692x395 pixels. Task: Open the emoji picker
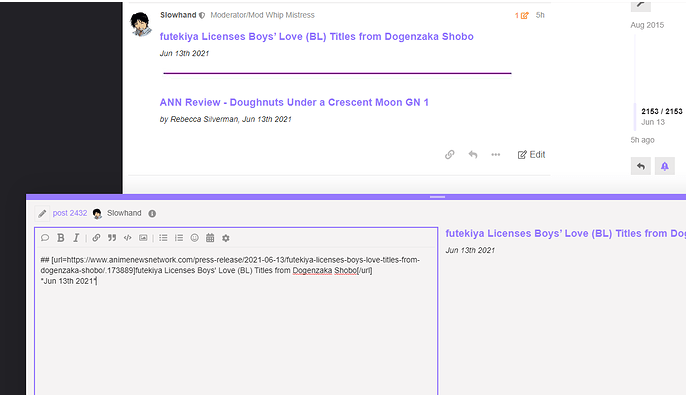click(x=194, y=238)
